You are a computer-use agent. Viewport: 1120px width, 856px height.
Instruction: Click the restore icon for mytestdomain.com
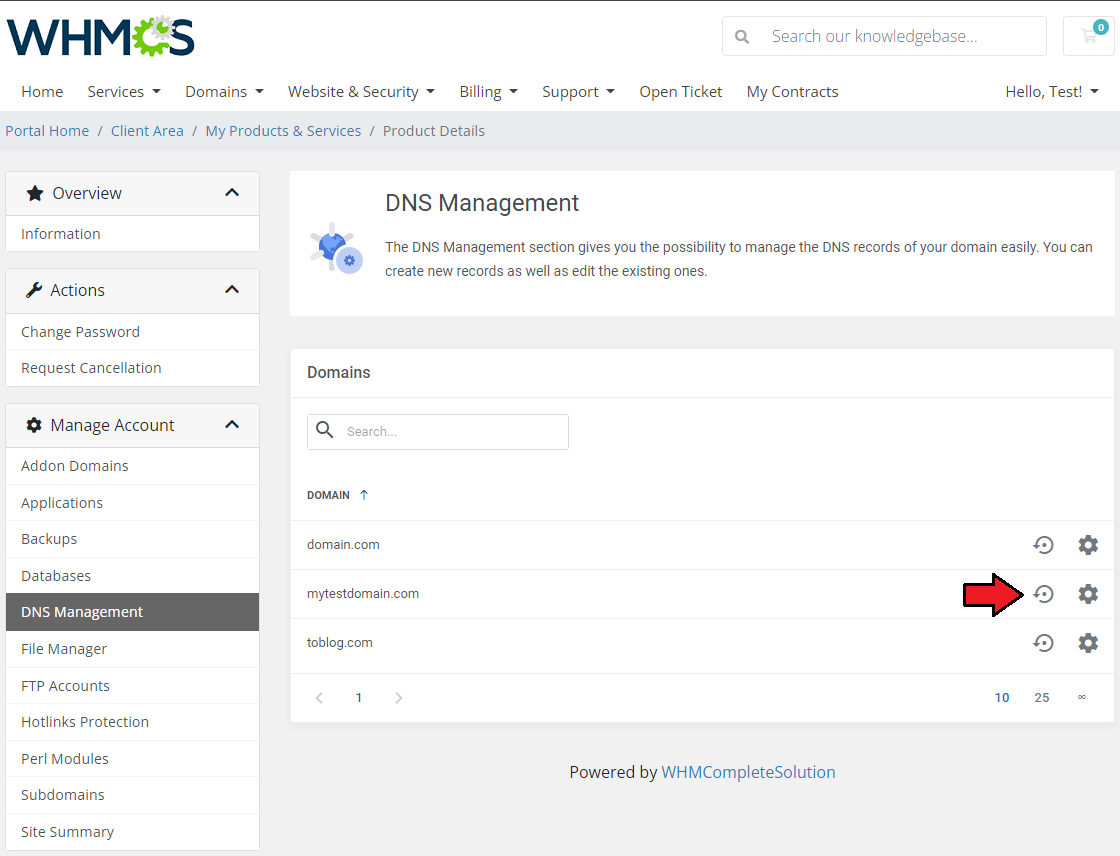click(1044, 594)
